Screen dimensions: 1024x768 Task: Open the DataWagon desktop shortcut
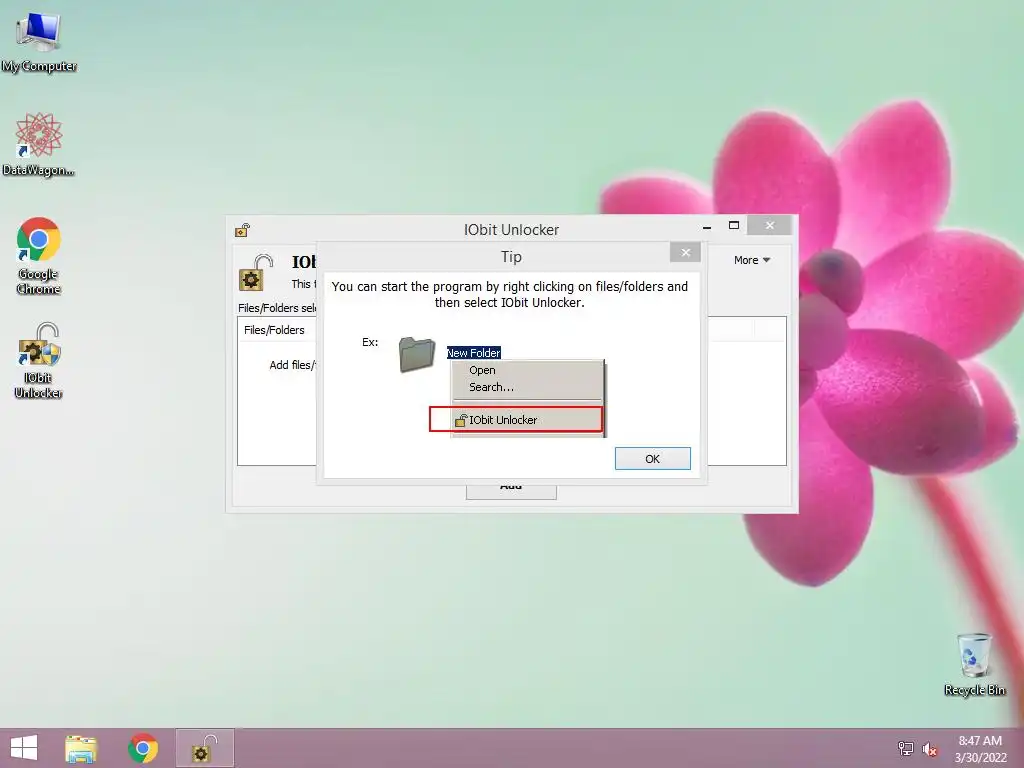pos(39,144)
